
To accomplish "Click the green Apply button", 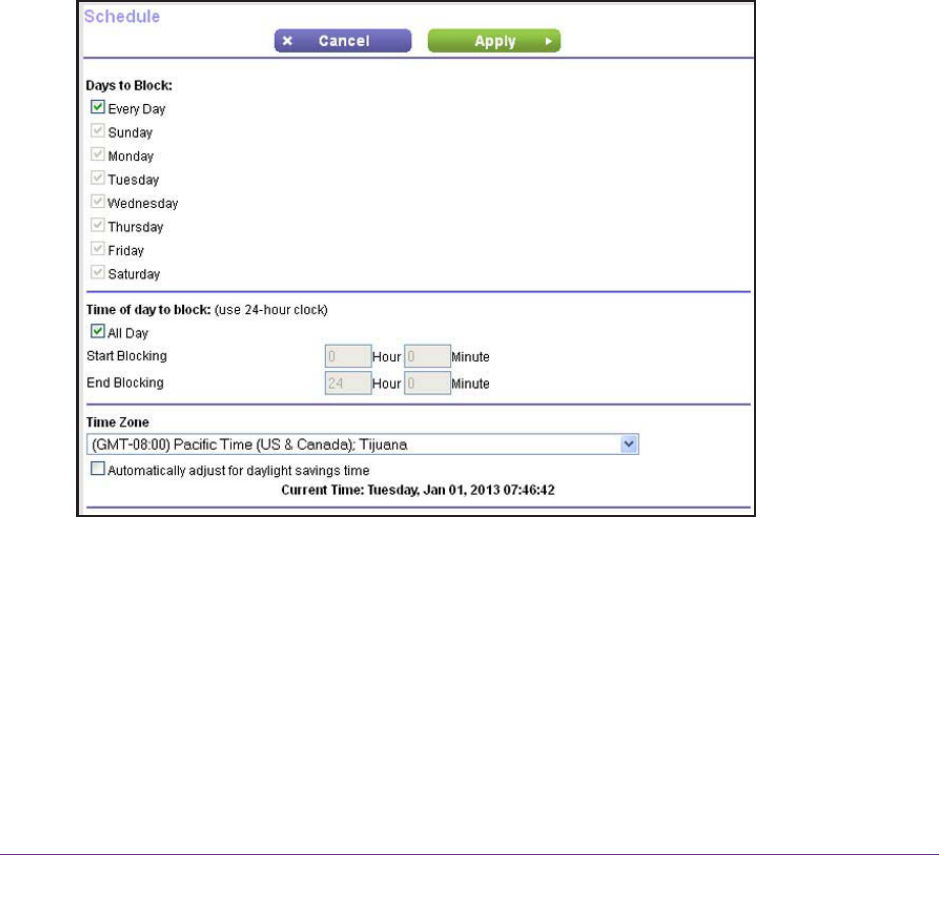I will [495, 41].
